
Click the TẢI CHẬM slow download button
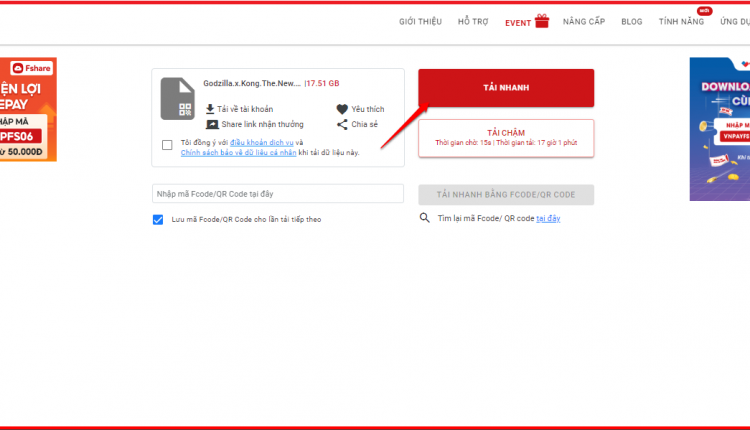click(506, 138)
